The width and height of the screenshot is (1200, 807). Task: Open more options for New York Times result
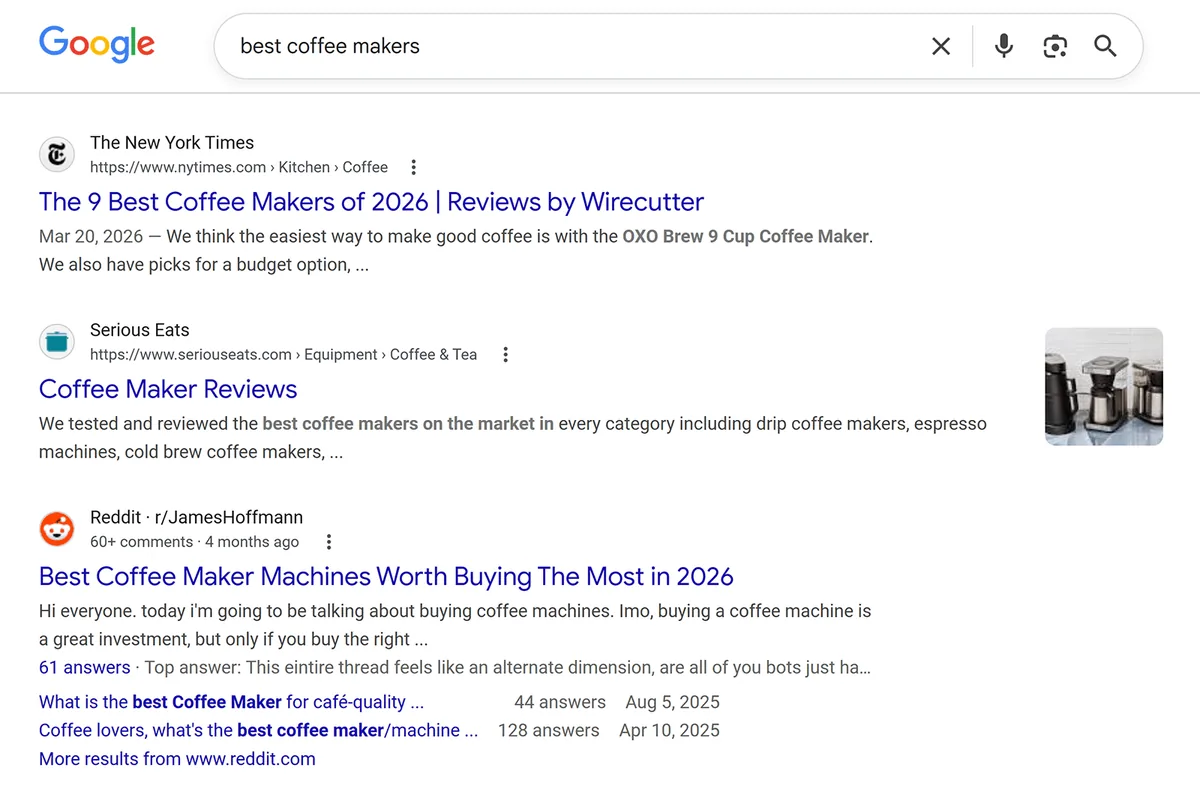[414, 167]
